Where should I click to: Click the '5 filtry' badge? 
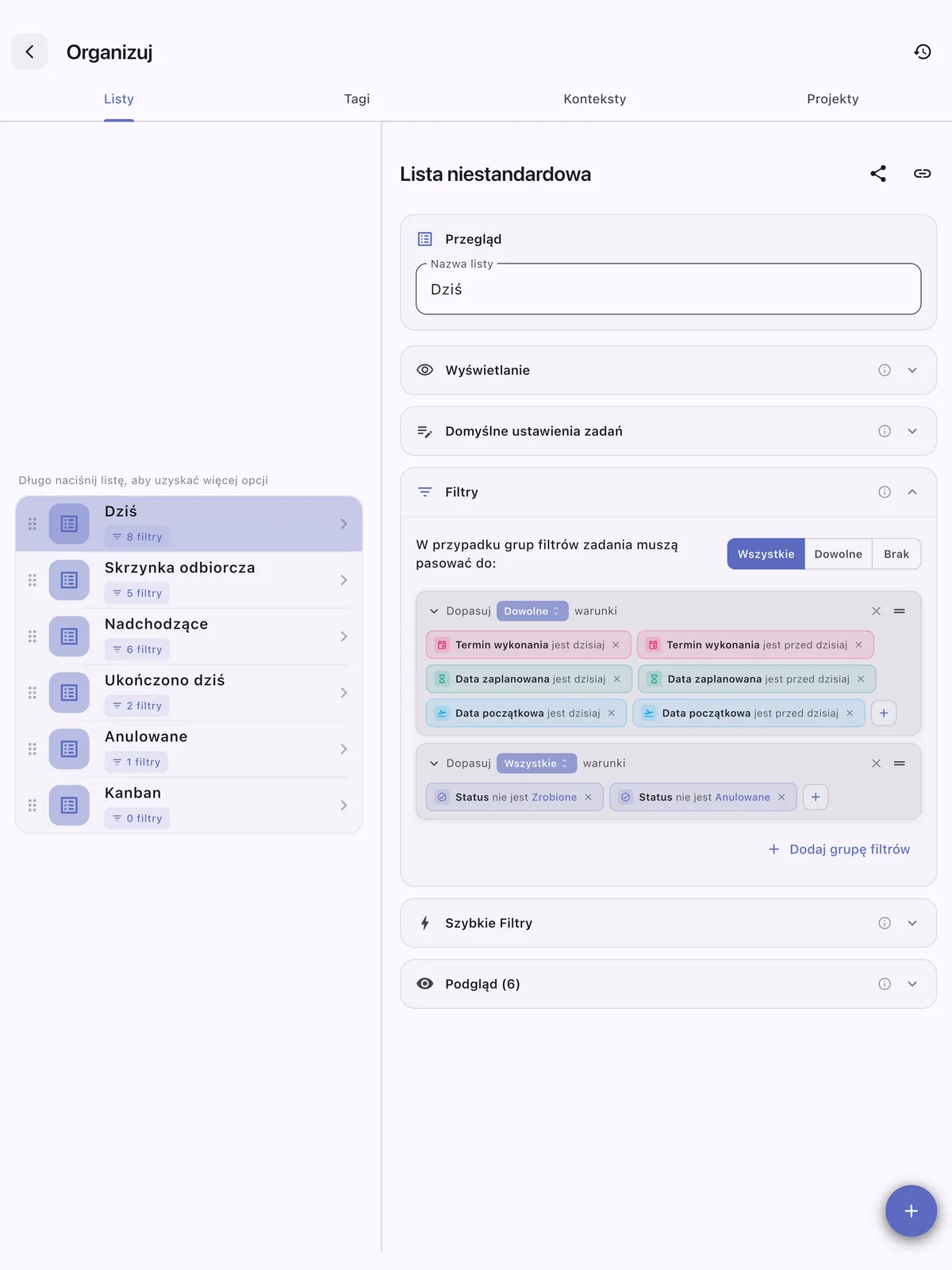click(136, 593)
